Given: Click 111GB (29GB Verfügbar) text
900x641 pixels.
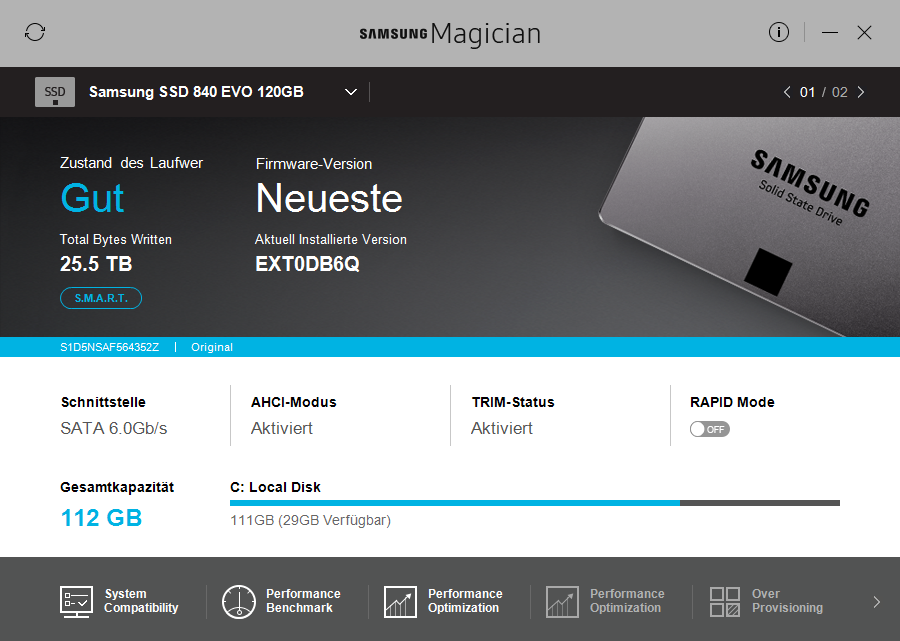Looking at the screenshot, I should [311, 520].
